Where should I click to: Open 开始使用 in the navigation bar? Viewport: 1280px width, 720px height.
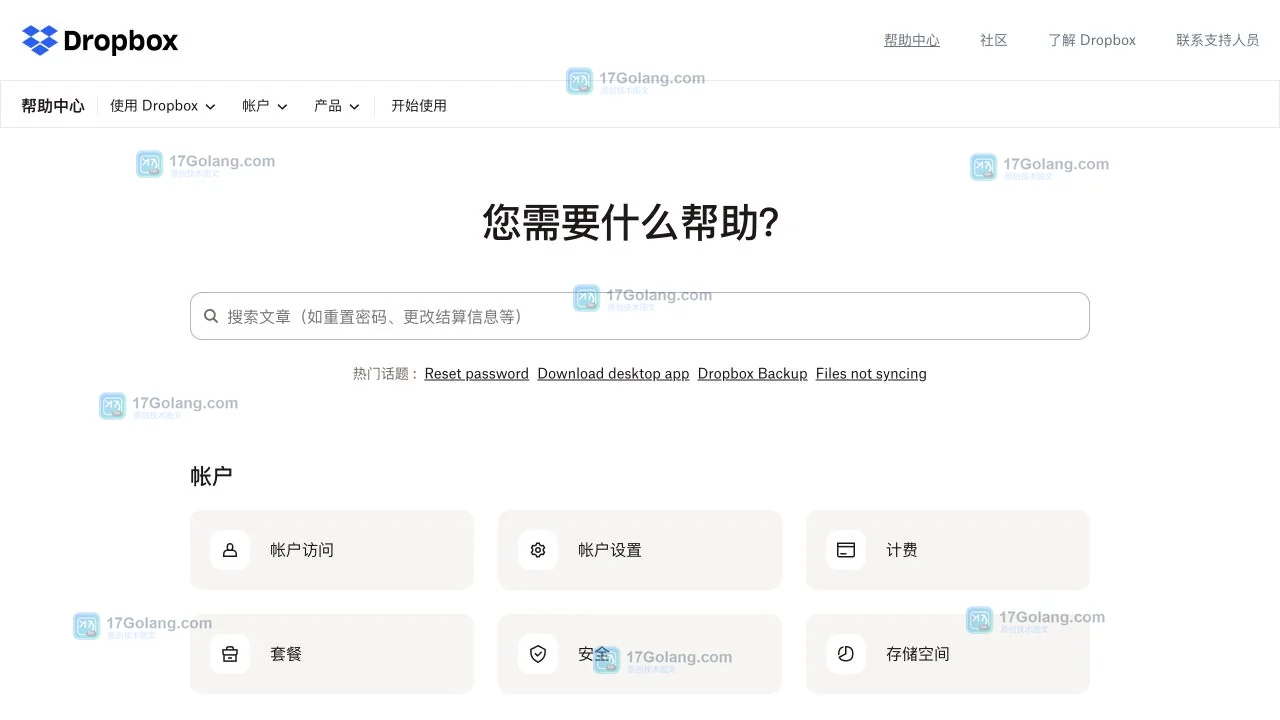[x=419, y=106]
